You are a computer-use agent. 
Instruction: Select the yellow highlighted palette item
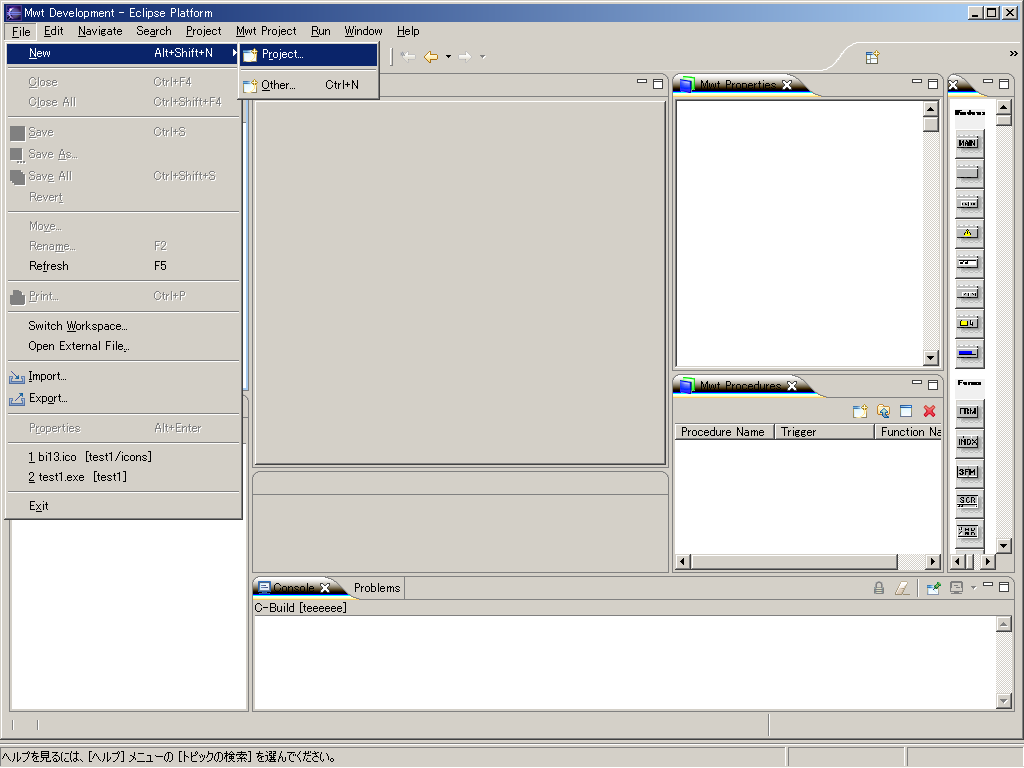pyautogui.click(x=968, y=323)
